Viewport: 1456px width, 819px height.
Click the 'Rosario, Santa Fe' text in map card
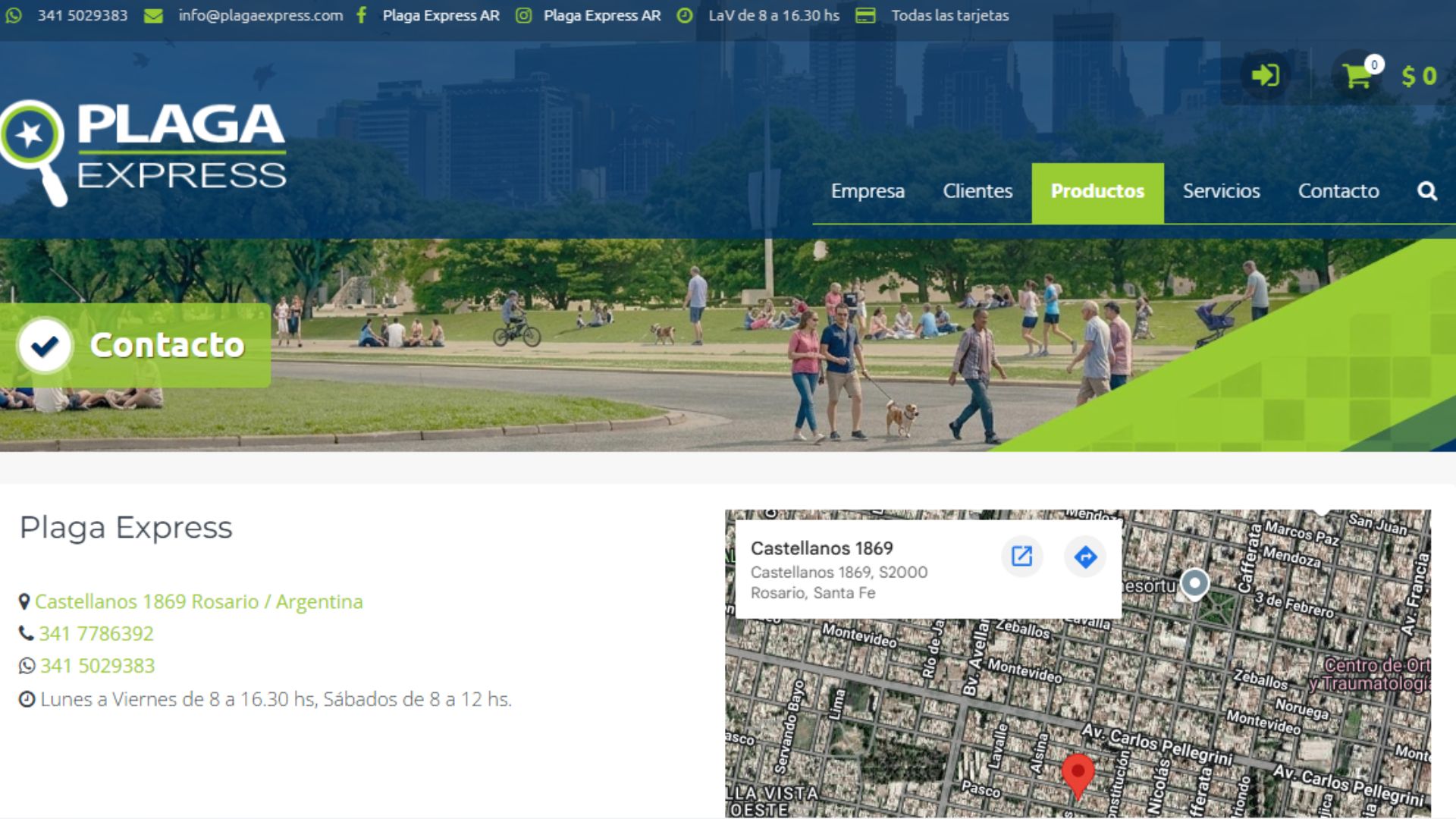813,593
